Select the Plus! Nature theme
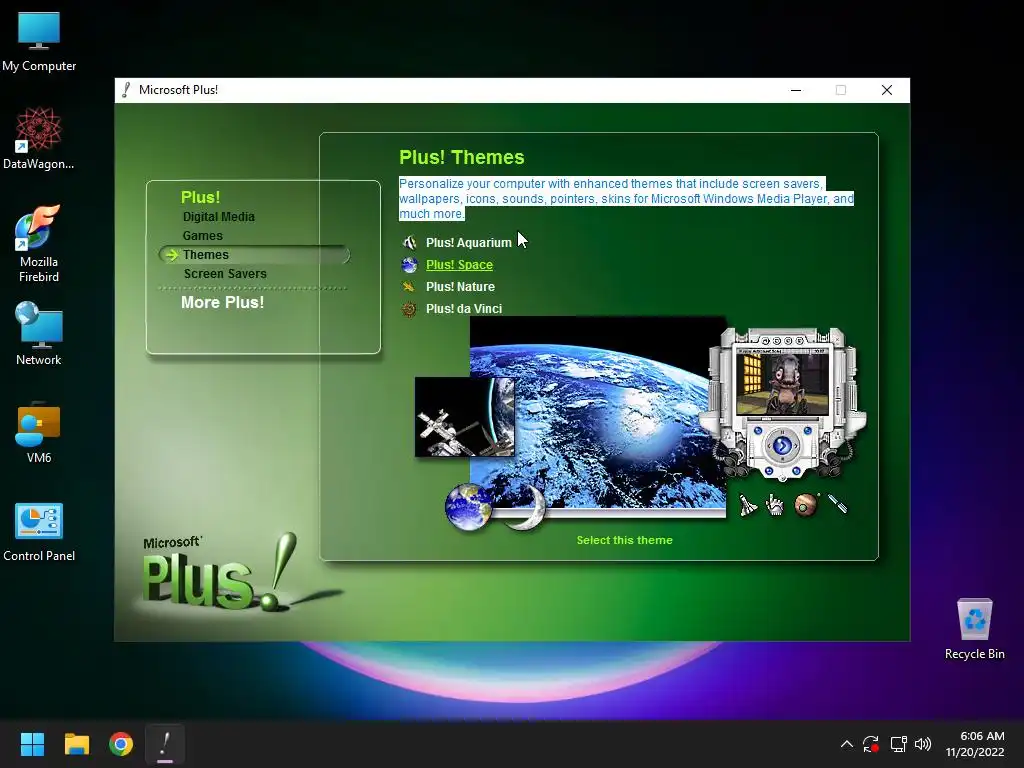1024x768 pixels. tap(460, 287)
